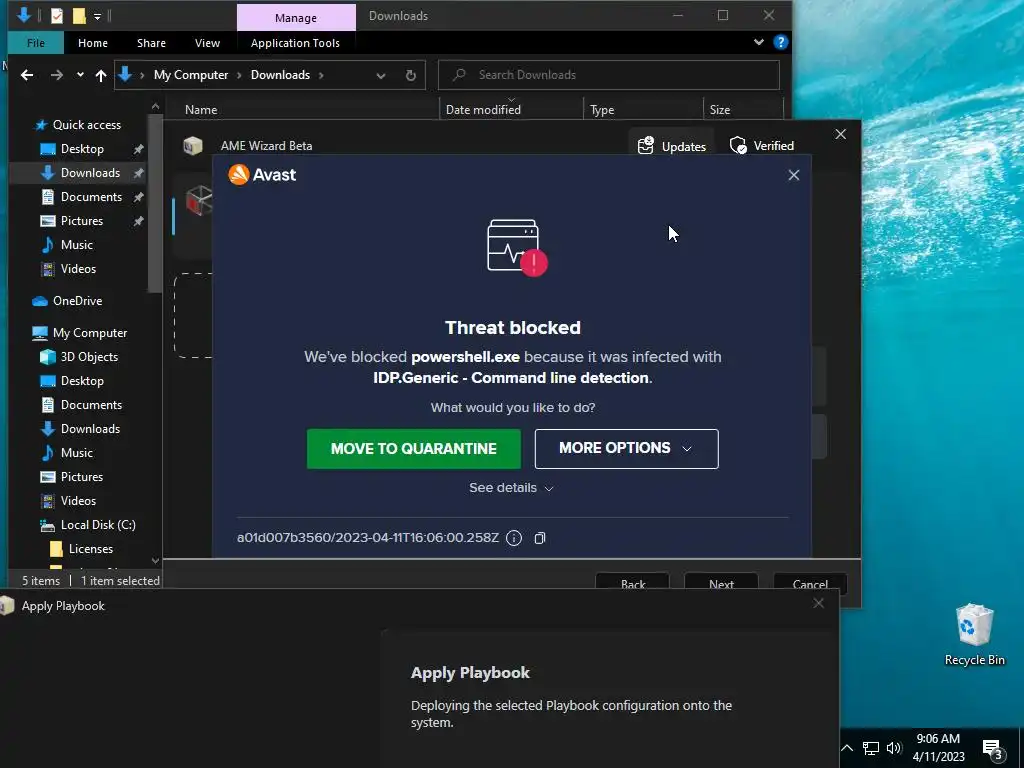Go forward in File Explorer
This screenshot has height=768, width=1024.
(57, 75)
